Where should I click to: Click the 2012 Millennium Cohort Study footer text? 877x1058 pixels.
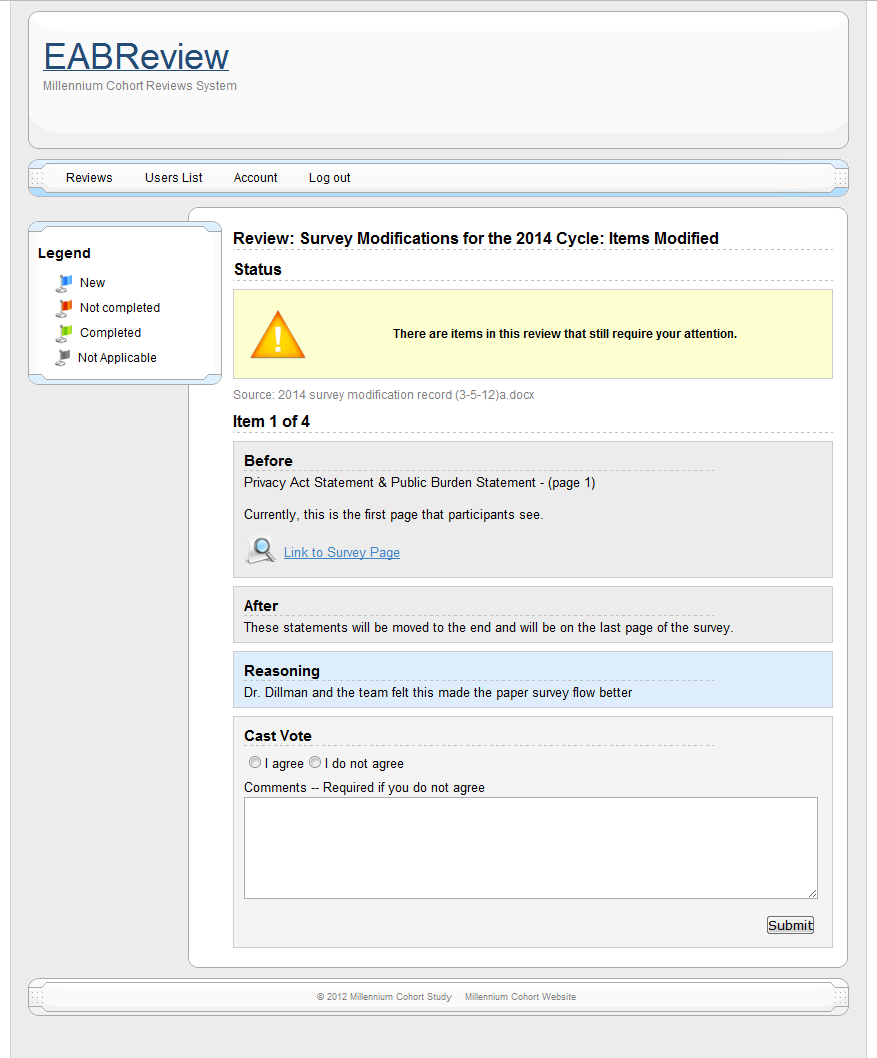click(384, 997)
